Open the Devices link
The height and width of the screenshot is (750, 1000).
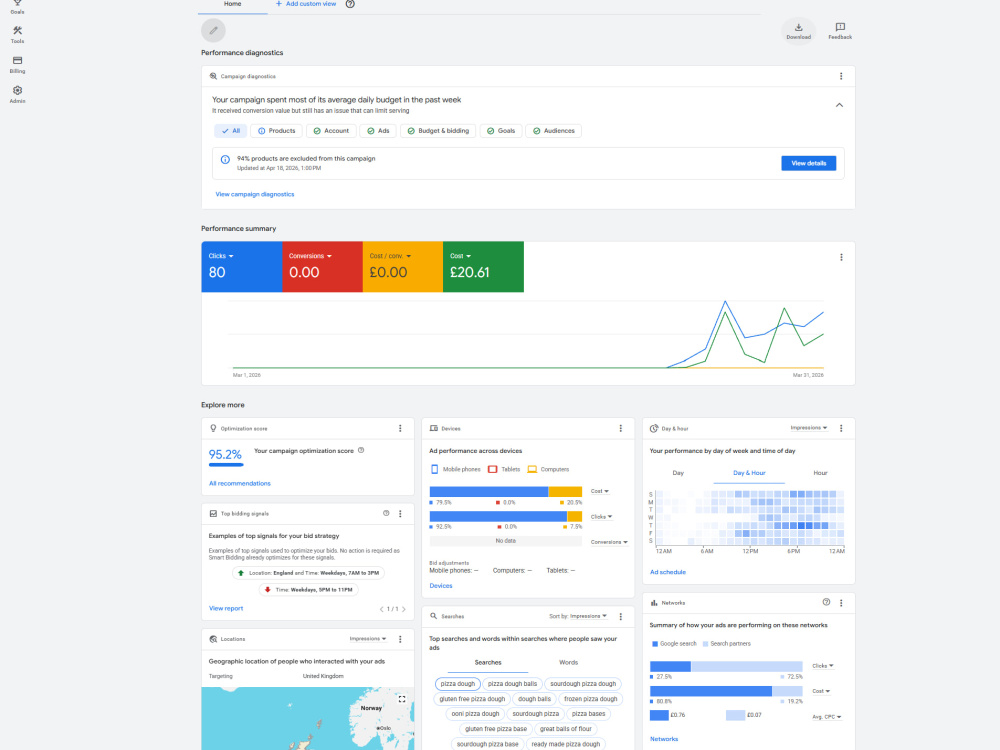pyautogui.click(x=441, y=585)
